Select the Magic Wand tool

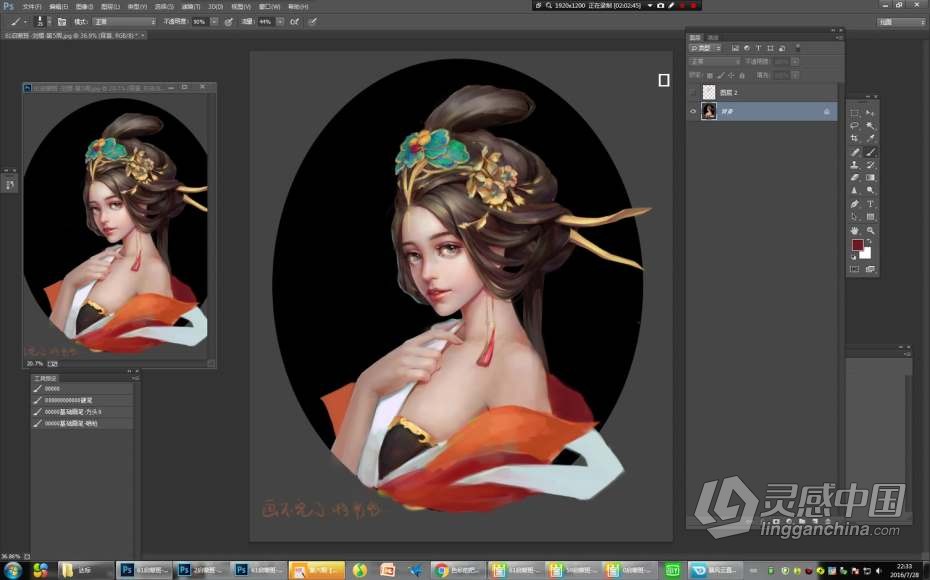pos(870,126)
